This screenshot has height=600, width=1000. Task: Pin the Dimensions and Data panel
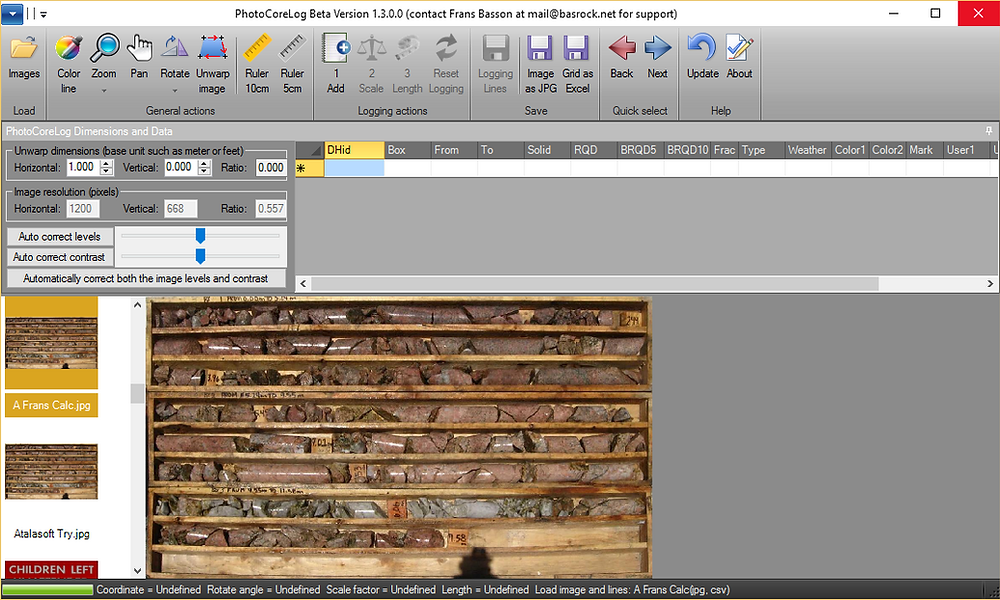click(989, 131)
